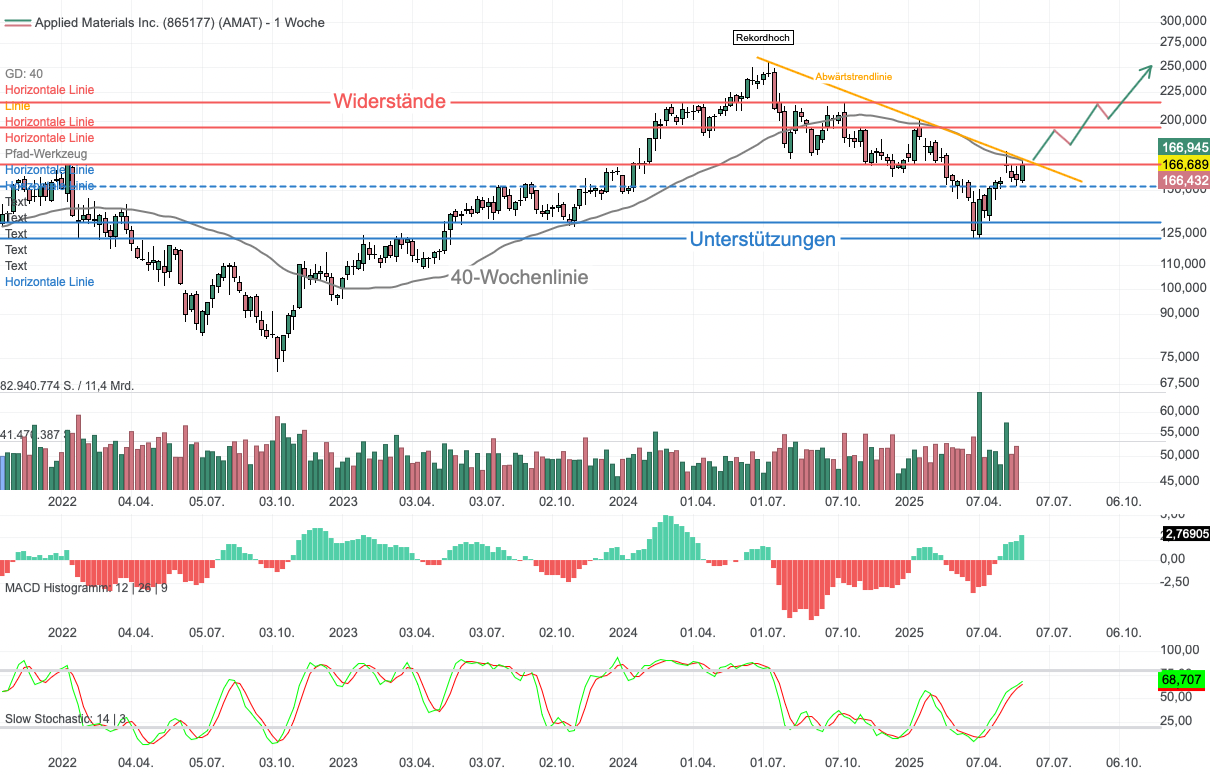Click the 110,000 price axis label
The width and height of the screenshot is (1210, 776).
point(1185,265)
